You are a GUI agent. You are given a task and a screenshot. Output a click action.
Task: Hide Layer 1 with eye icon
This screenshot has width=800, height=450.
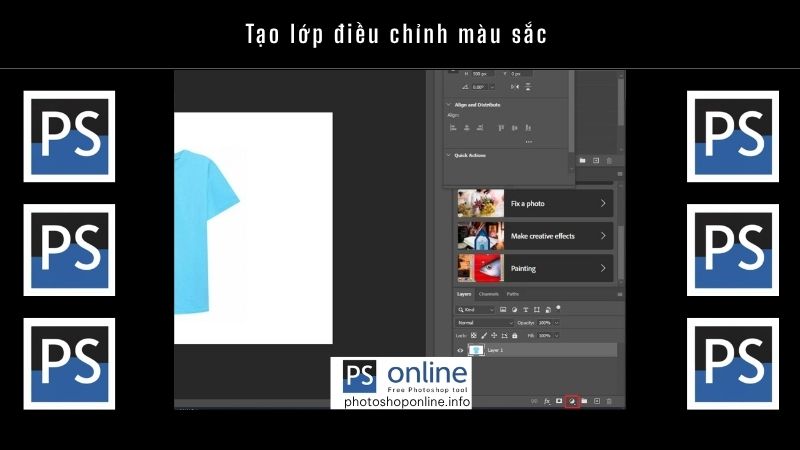[460, 351]
